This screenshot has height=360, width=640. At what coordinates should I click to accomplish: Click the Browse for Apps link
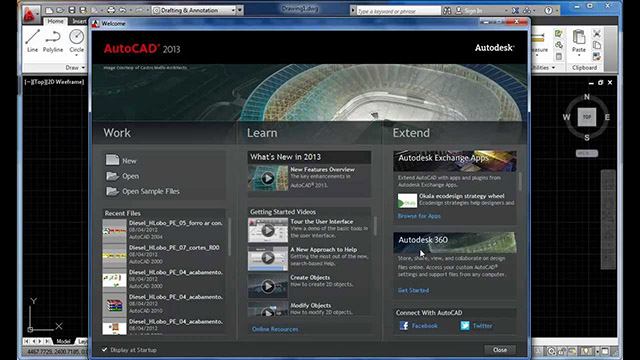click(419, 216)
